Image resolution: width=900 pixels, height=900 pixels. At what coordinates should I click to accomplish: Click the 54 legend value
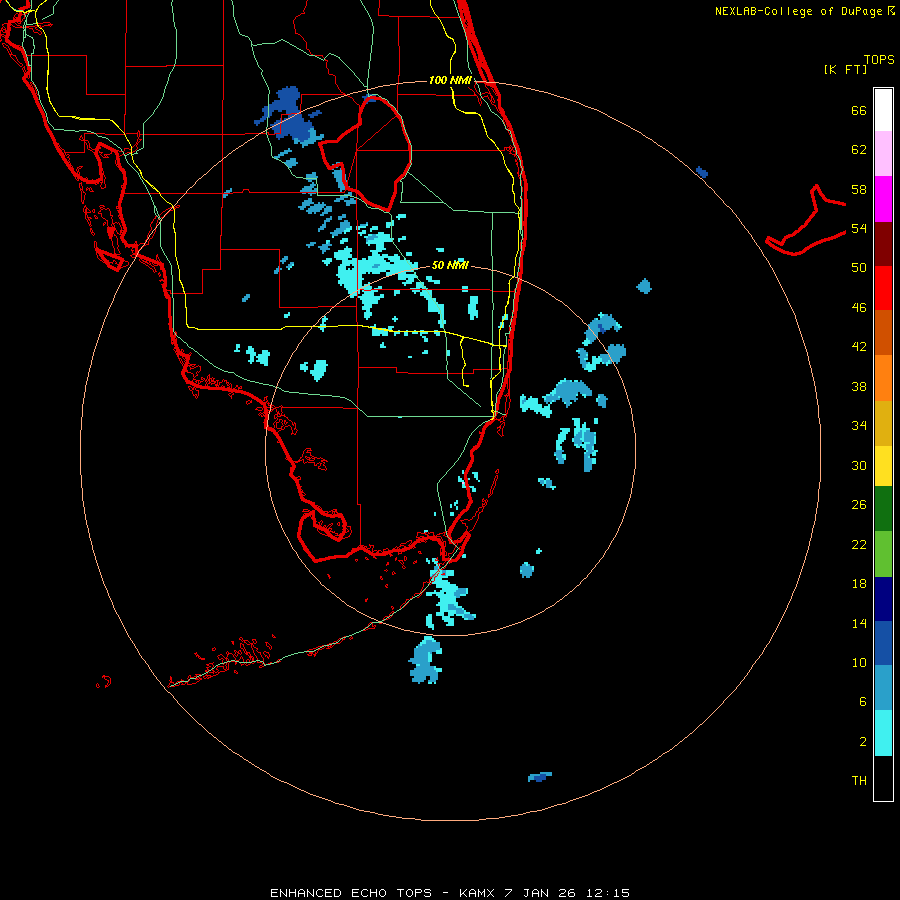859,228
